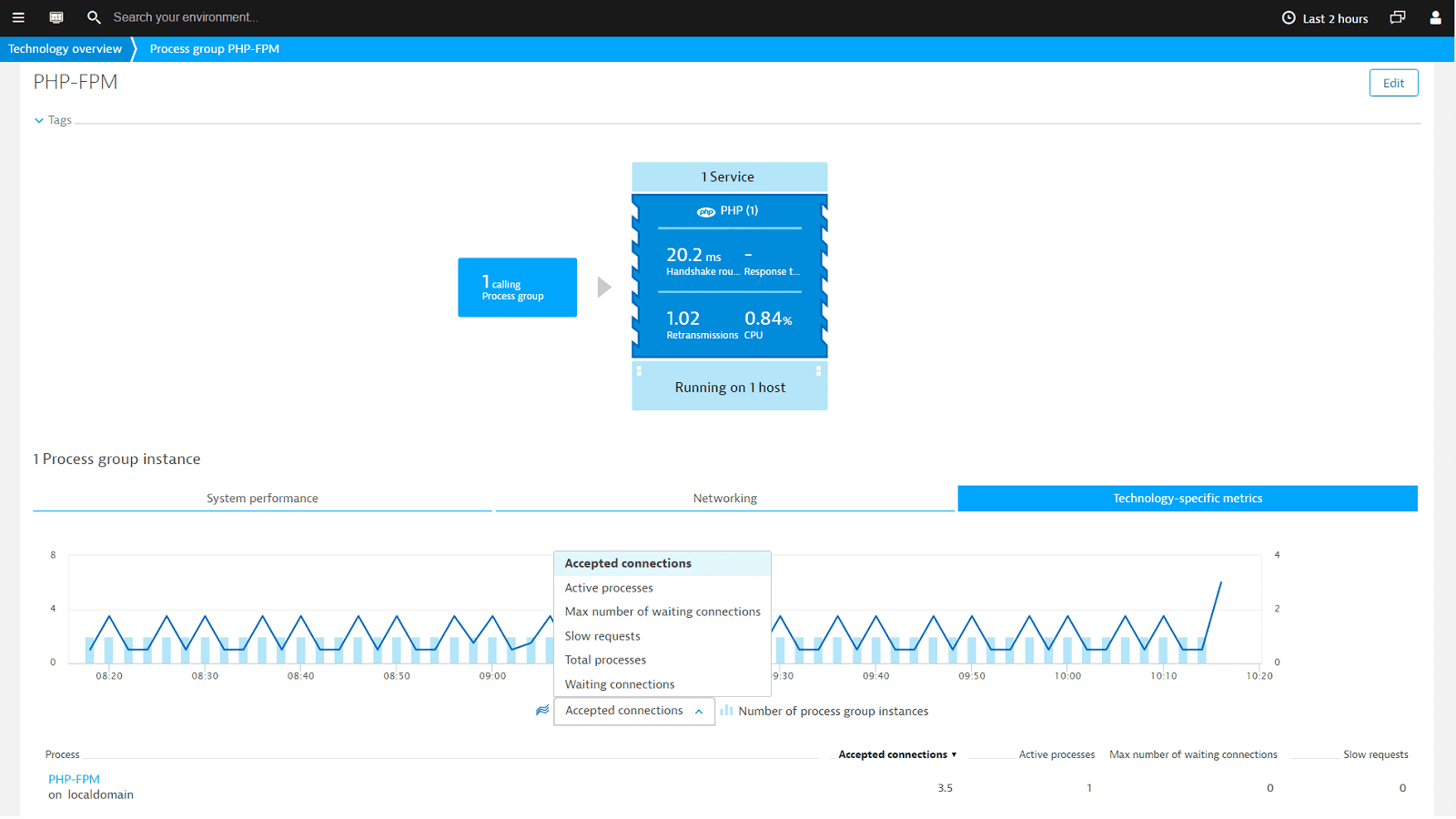Click the 1.02 Retransmissions value
This screenshot has height=819, width=1456.
(x=682, y=318)
